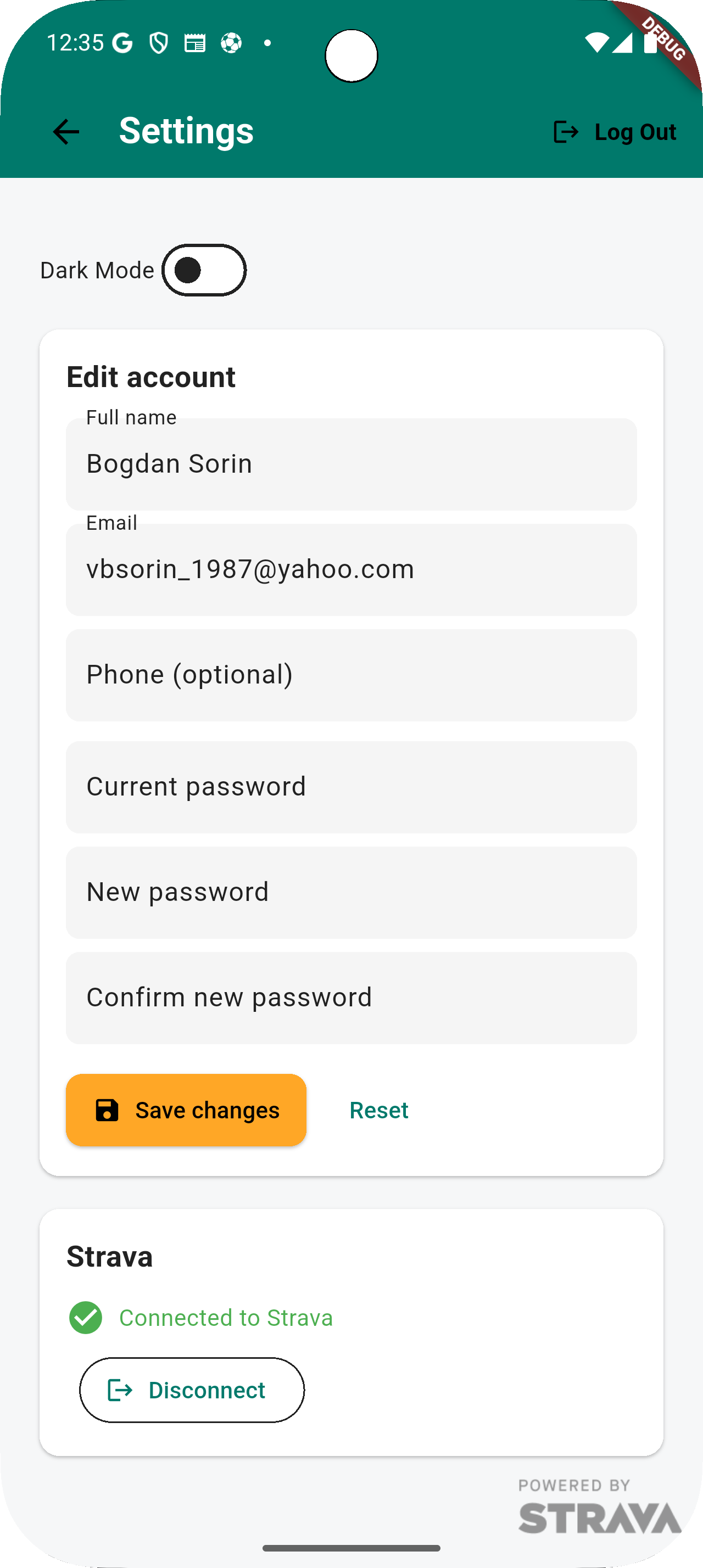This screenshot has height=1568, width=703.
Task: Focus the Confirm new password field
Action: pos(351,997)
